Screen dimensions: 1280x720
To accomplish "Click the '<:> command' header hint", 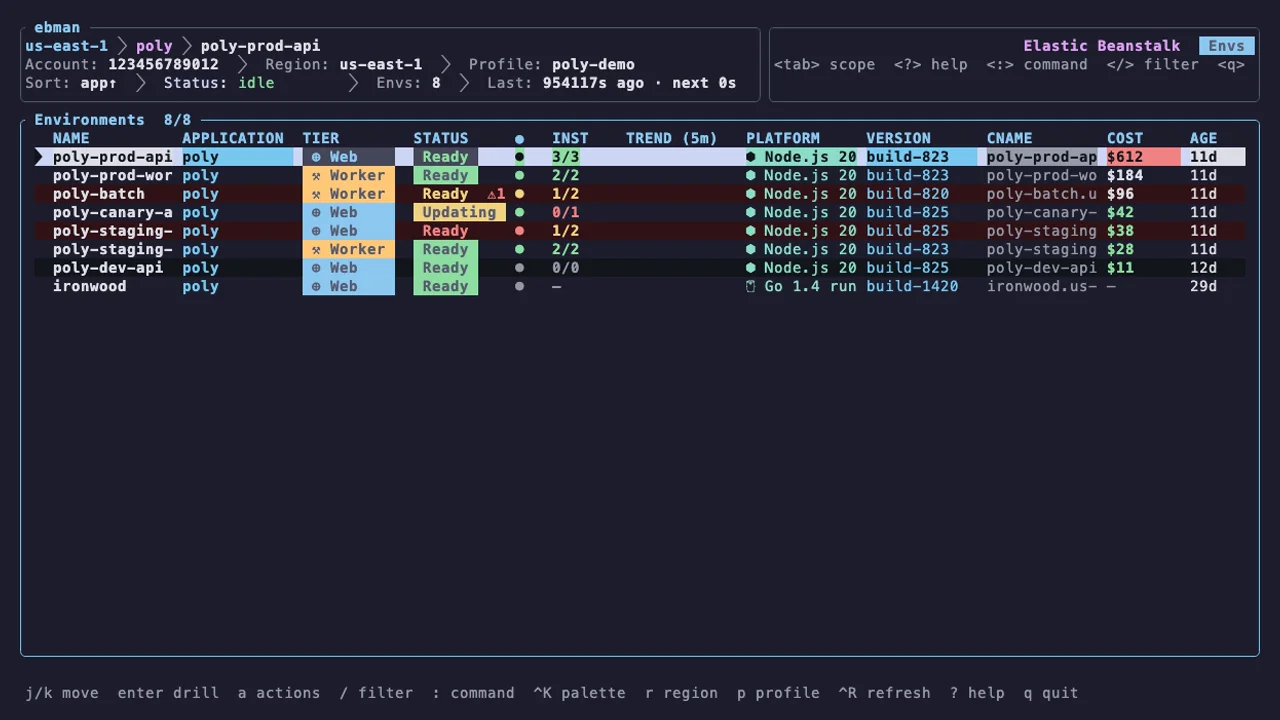I will click(1037, 65).
